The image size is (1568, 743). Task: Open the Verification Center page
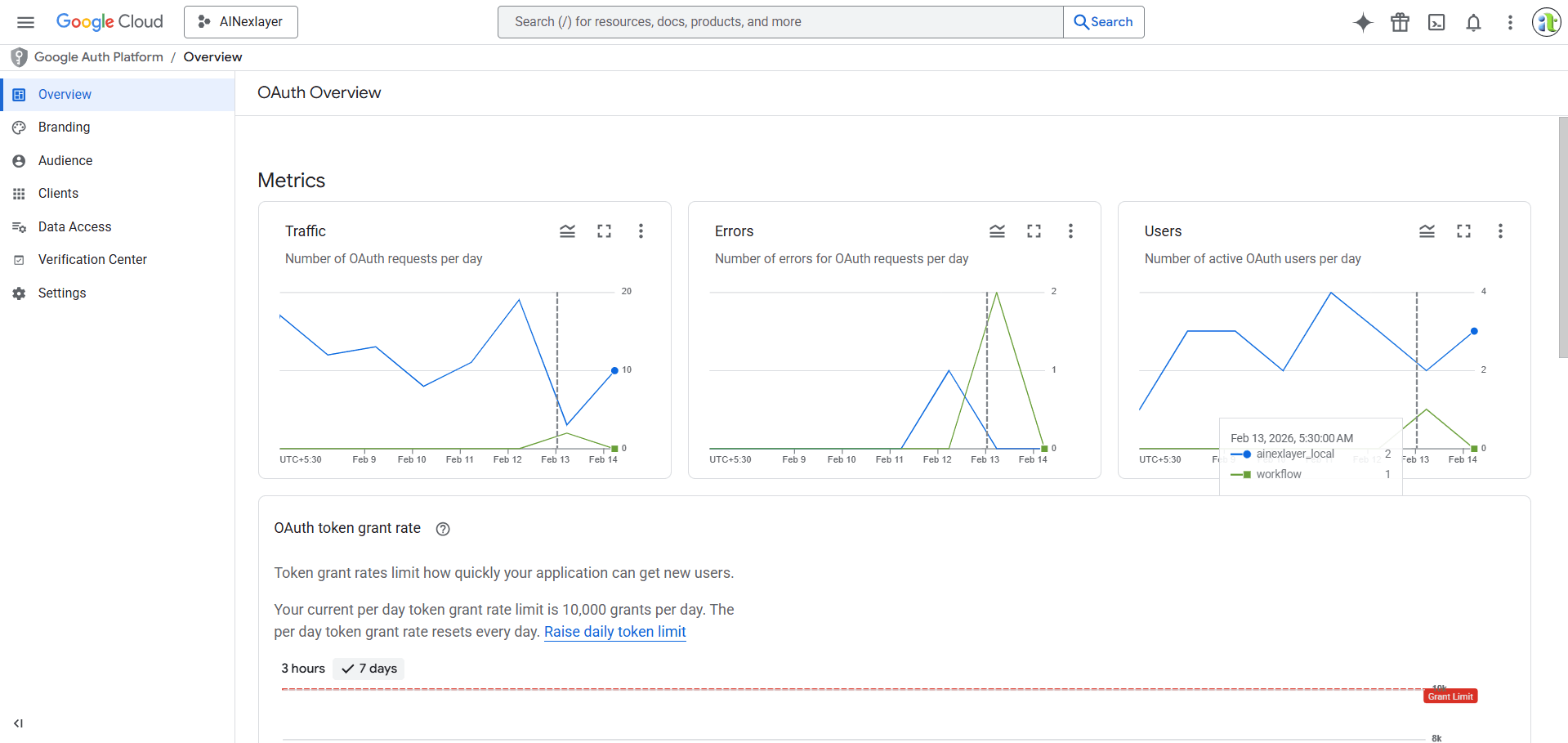tap(92, 259)
